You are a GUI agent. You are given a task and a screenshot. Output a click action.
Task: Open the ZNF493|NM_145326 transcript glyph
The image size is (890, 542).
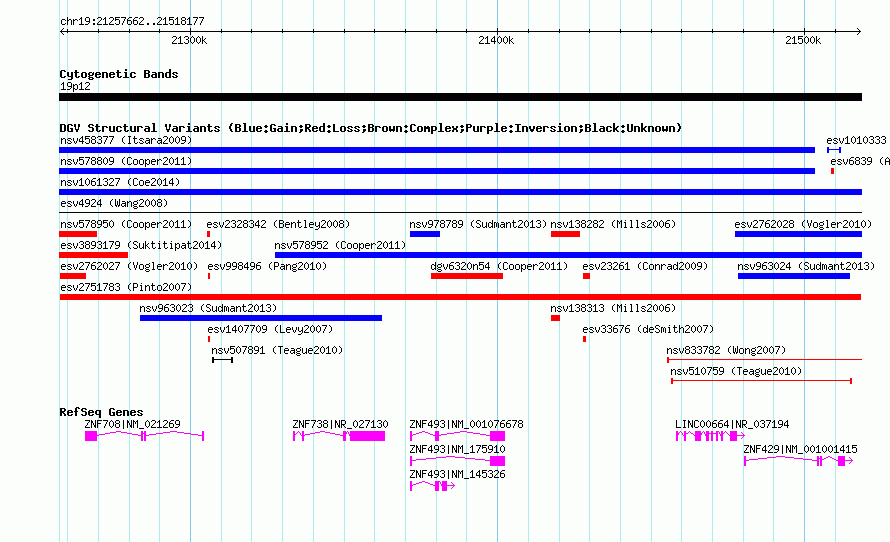pos(433,486)
